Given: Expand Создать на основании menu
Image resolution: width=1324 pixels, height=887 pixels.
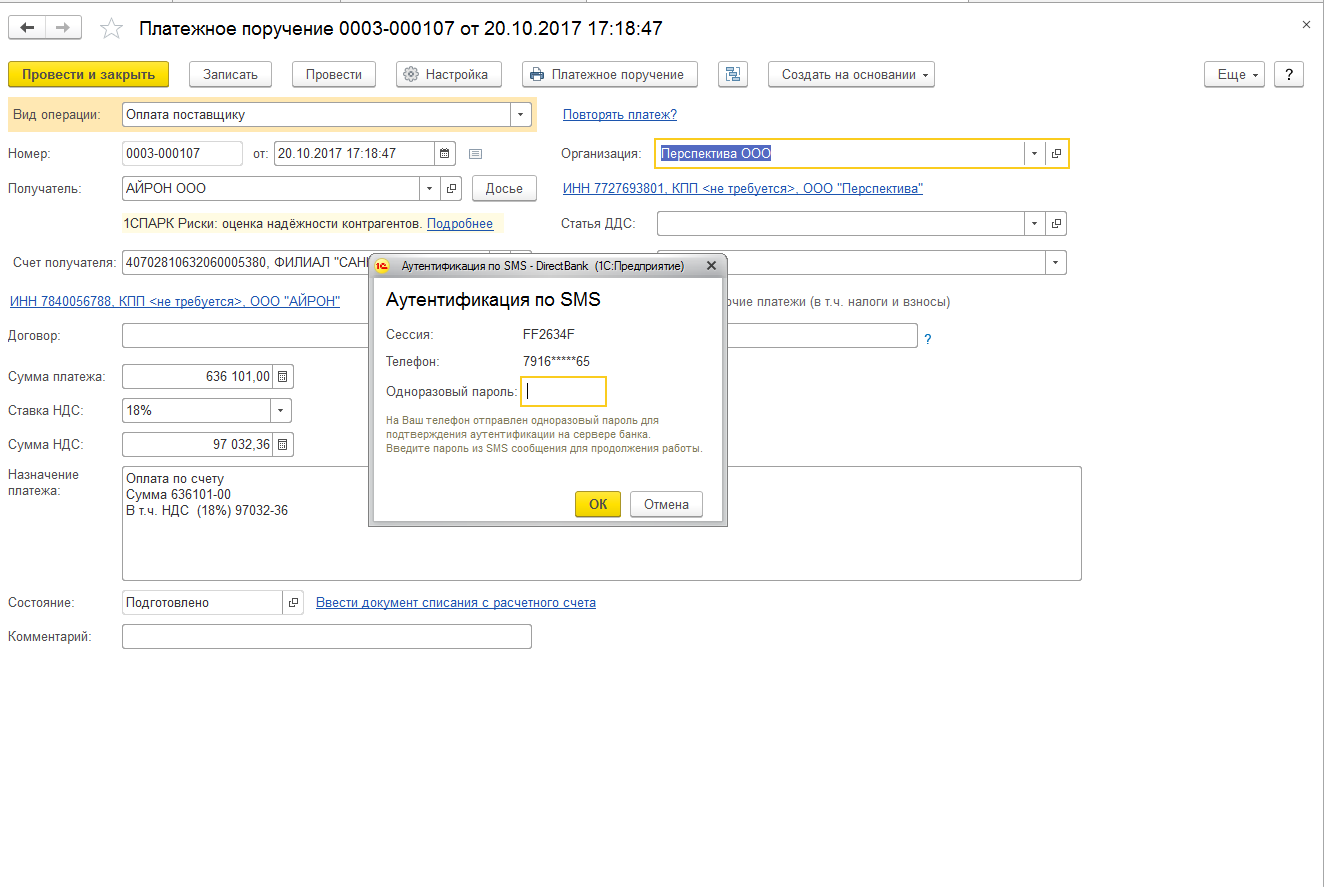Looking at the screenshot, I should point(851,74).
